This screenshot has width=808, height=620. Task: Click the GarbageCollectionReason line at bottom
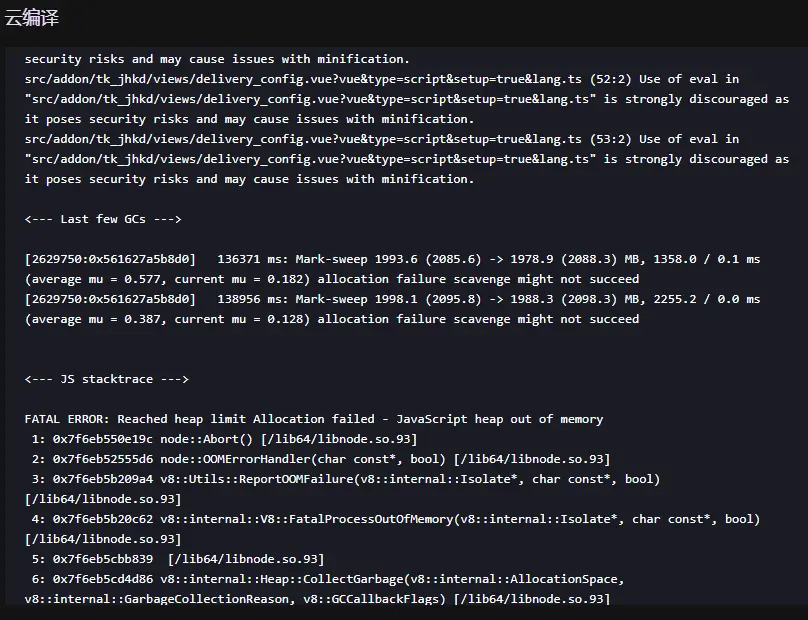[317, 599]
